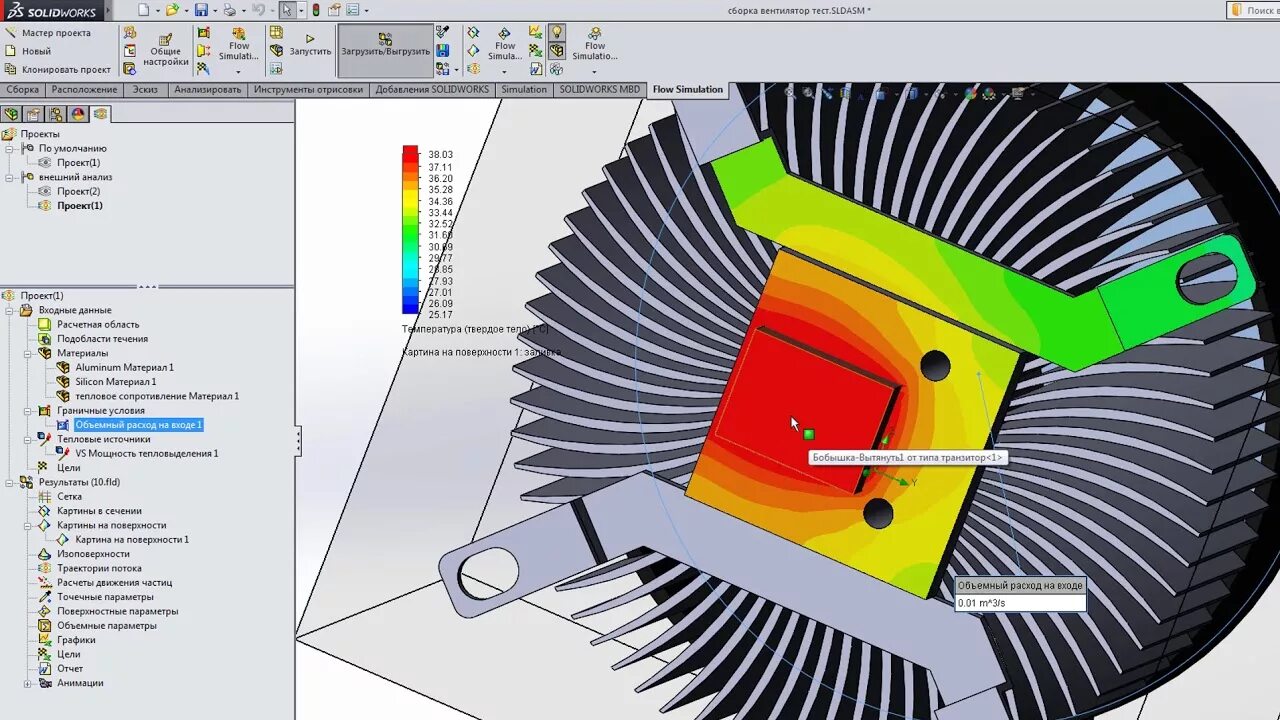Screen dimensions: 1280x720
Task: Select the Flow Simulation analysis tree tab icon
Action: (100, 114)
